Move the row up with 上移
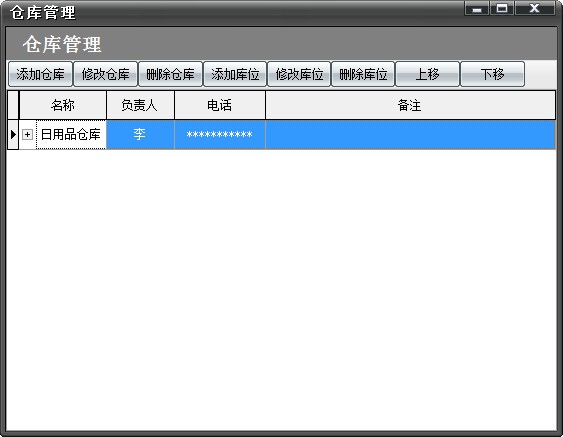 tap(427, 74)
